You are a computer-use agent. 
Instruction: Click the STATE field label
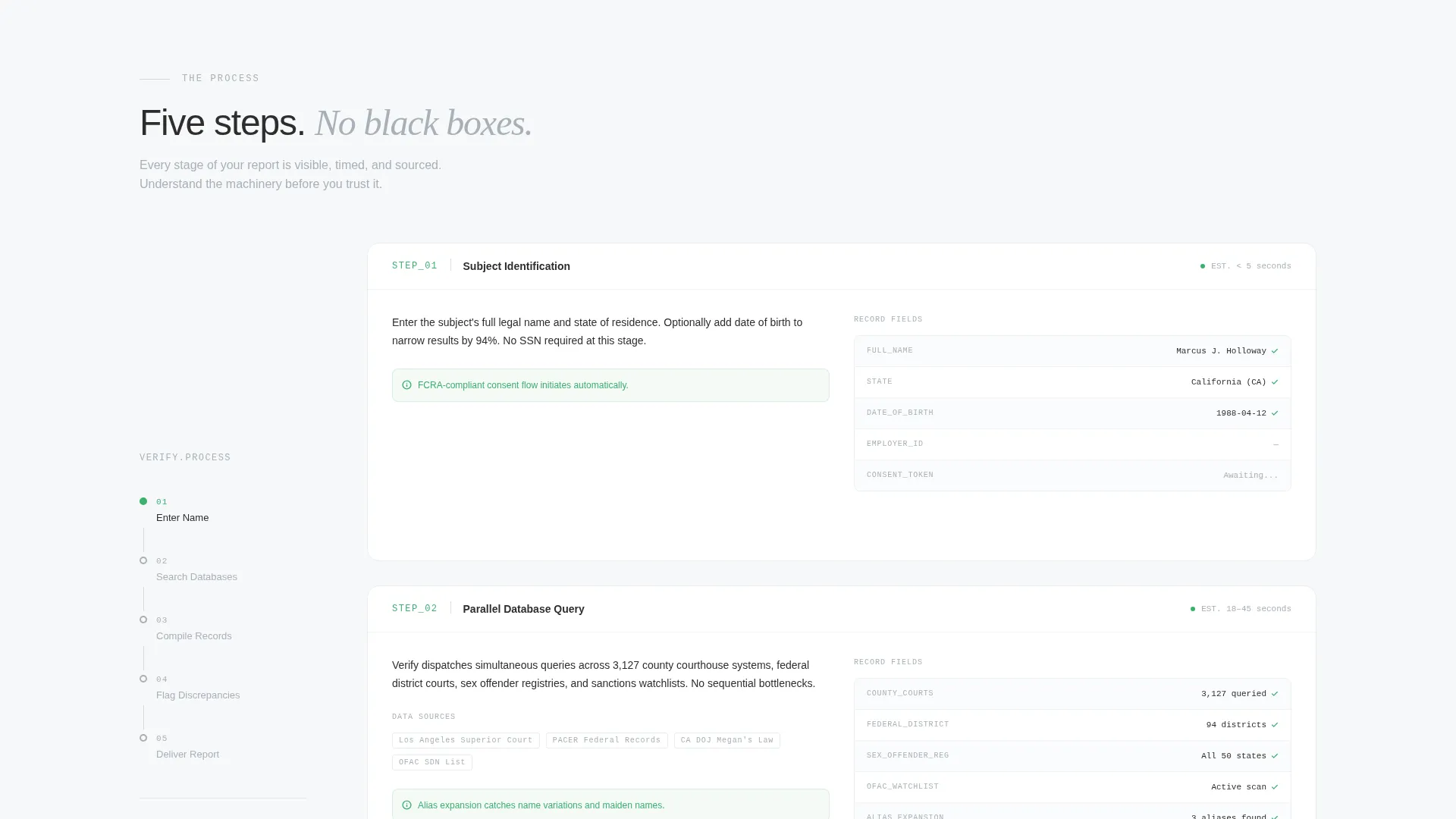[879, 382]
